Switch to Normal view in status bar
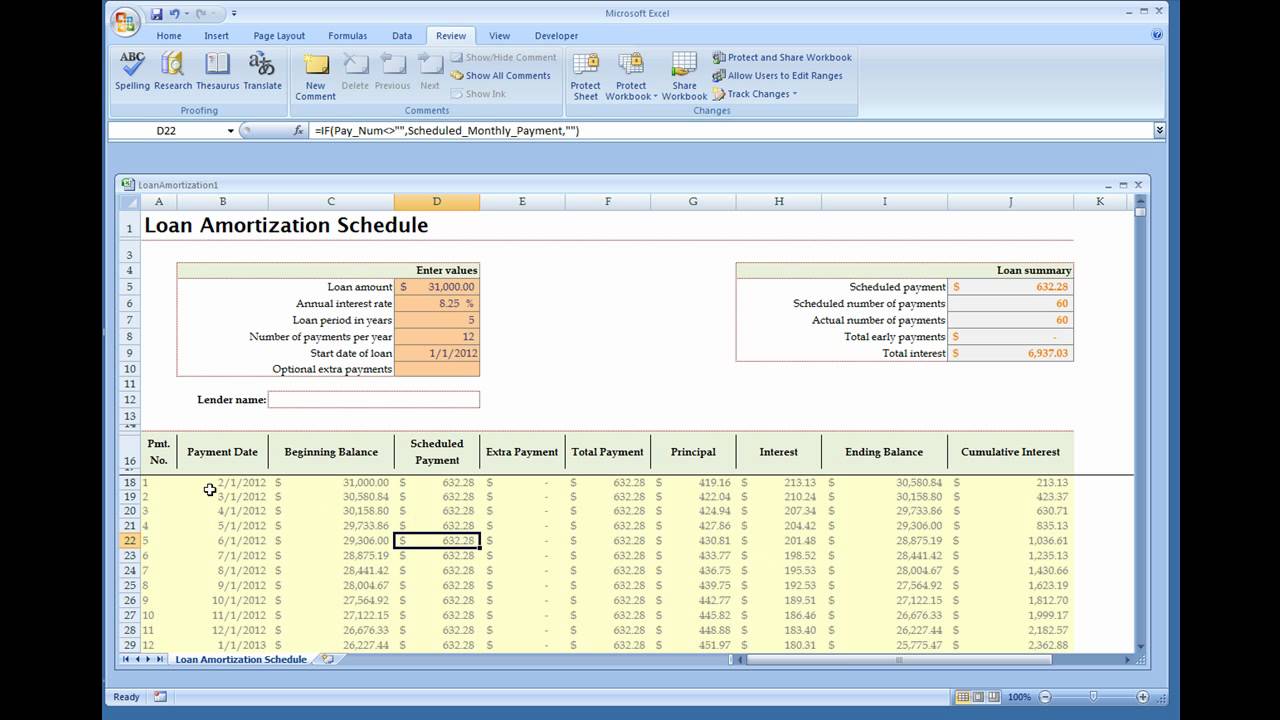The image size is (1280, 720). click(963, 697)
